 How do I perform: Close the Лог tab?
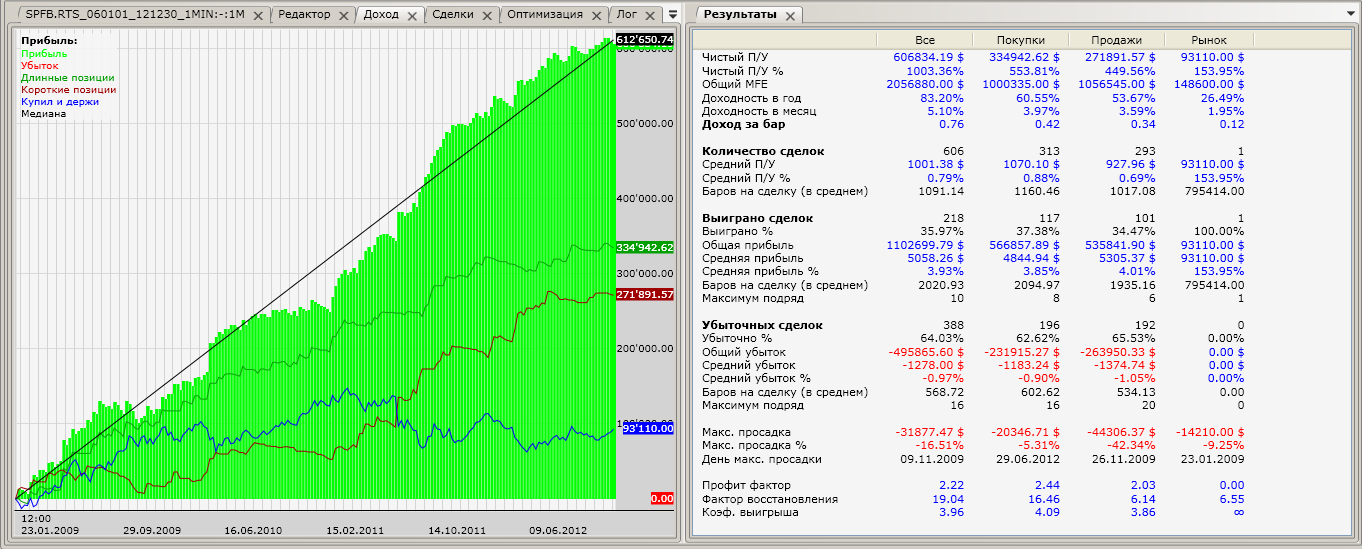tap(649, 16)
